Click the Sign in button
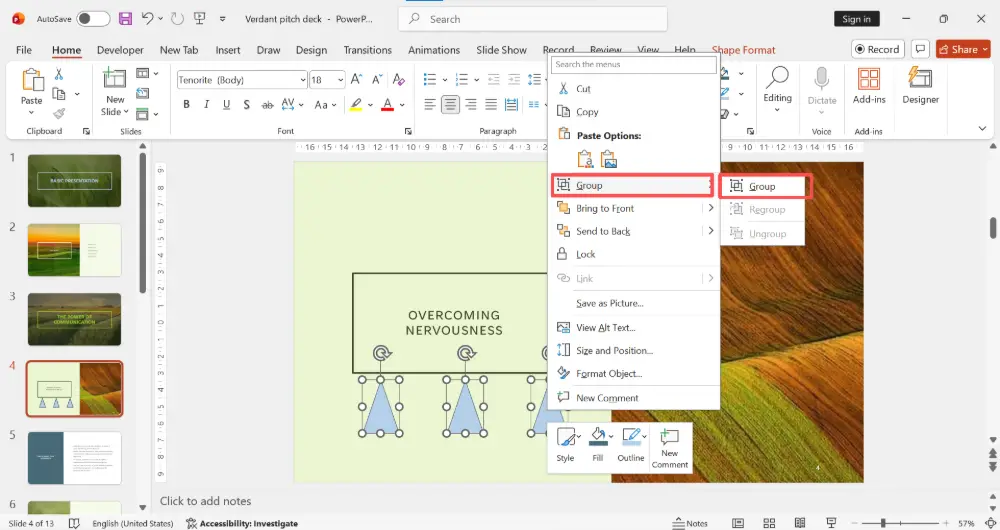The image size is (1000, 530). click(856, 18)
